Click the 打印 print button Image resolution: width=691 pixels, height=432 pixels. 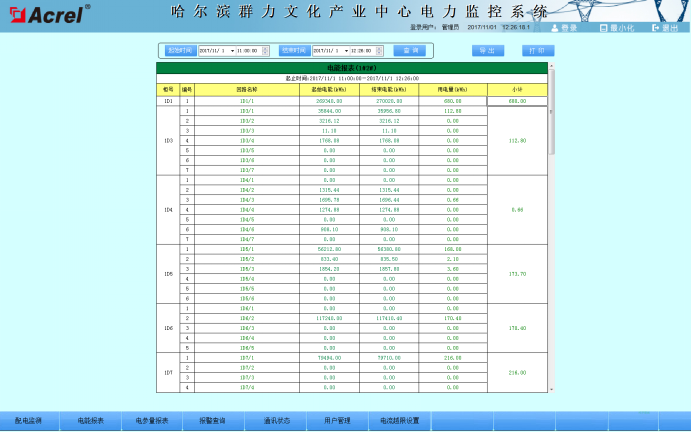(538, 51)
